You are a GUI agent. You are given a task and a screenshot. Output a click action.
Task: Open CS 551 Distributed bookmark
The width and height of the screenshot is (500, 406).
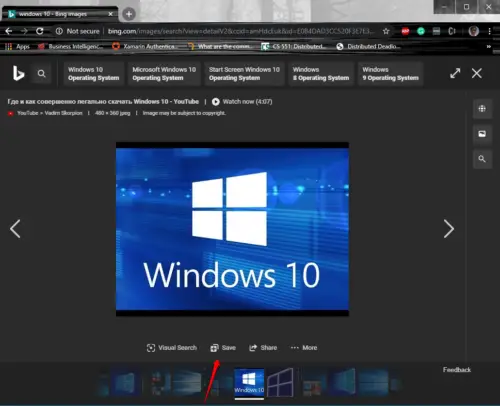(x=294, y=47)
